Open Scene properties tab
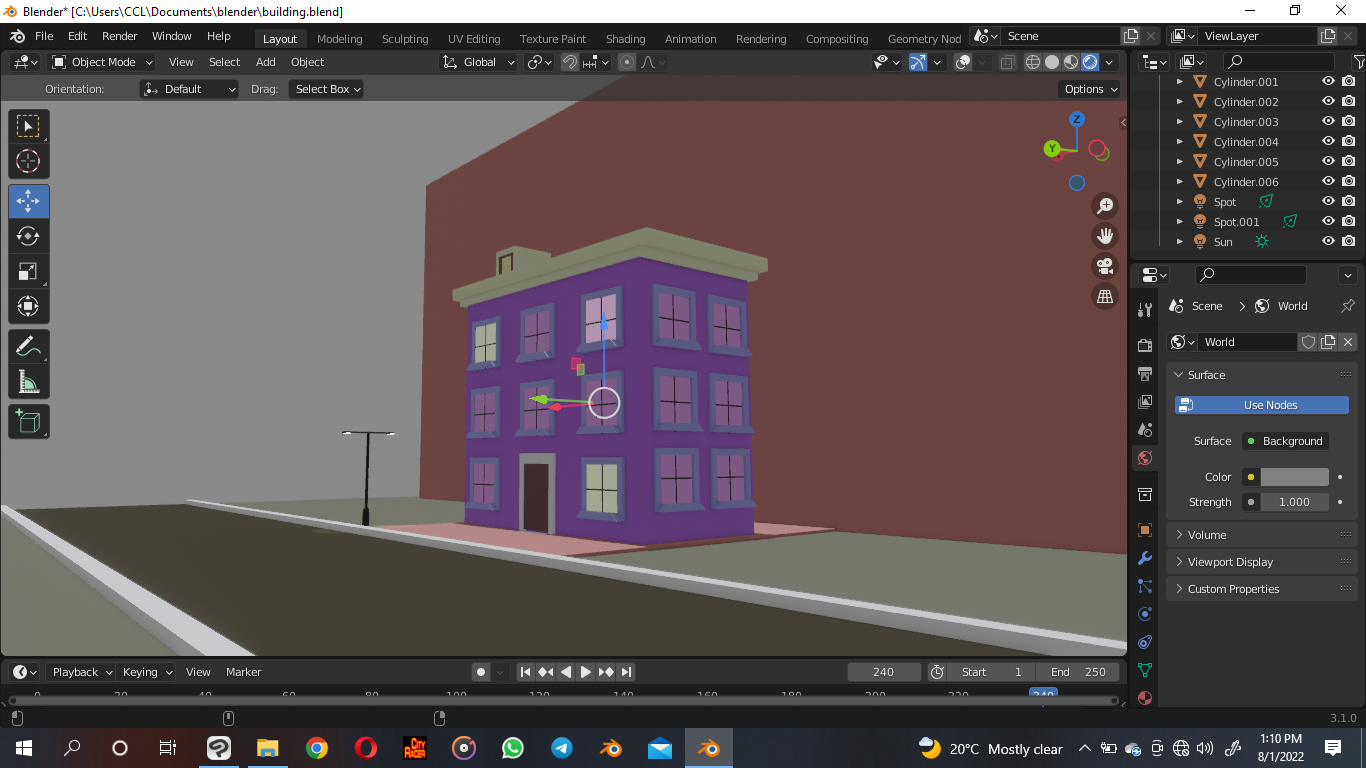The width and height of the screenshot is (1366, 768). point(1145,430)
